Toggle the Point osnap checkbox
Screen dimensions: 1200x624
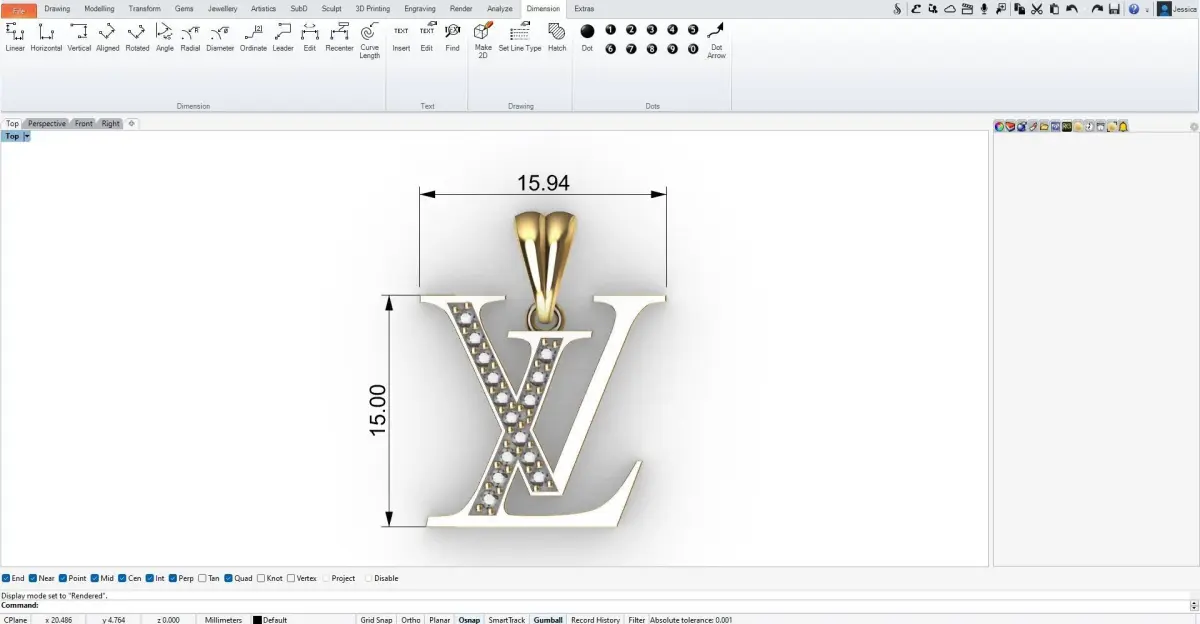click(63, 578)
